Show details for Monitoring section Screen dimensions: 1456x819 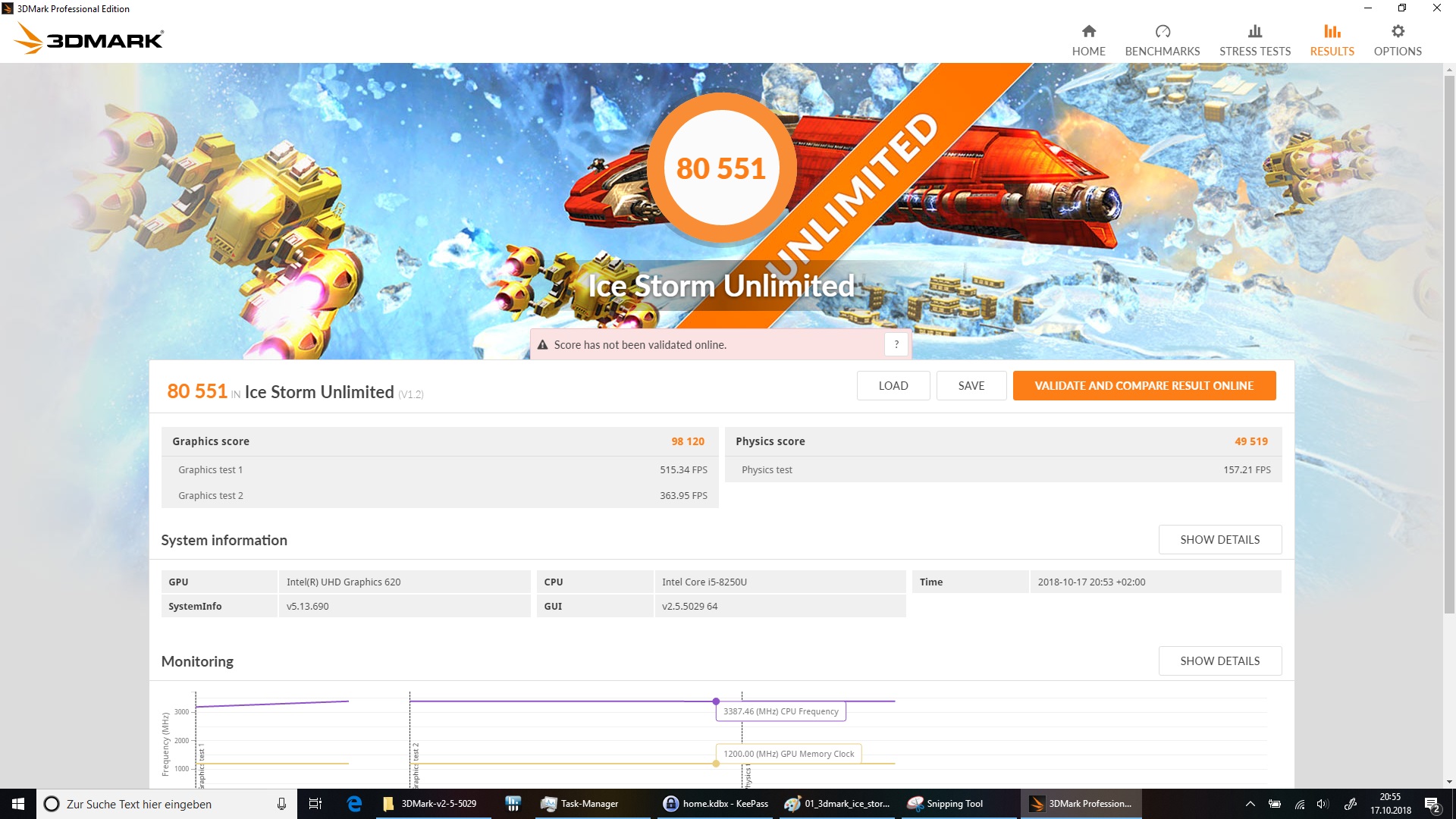[x=1219, y=661]
